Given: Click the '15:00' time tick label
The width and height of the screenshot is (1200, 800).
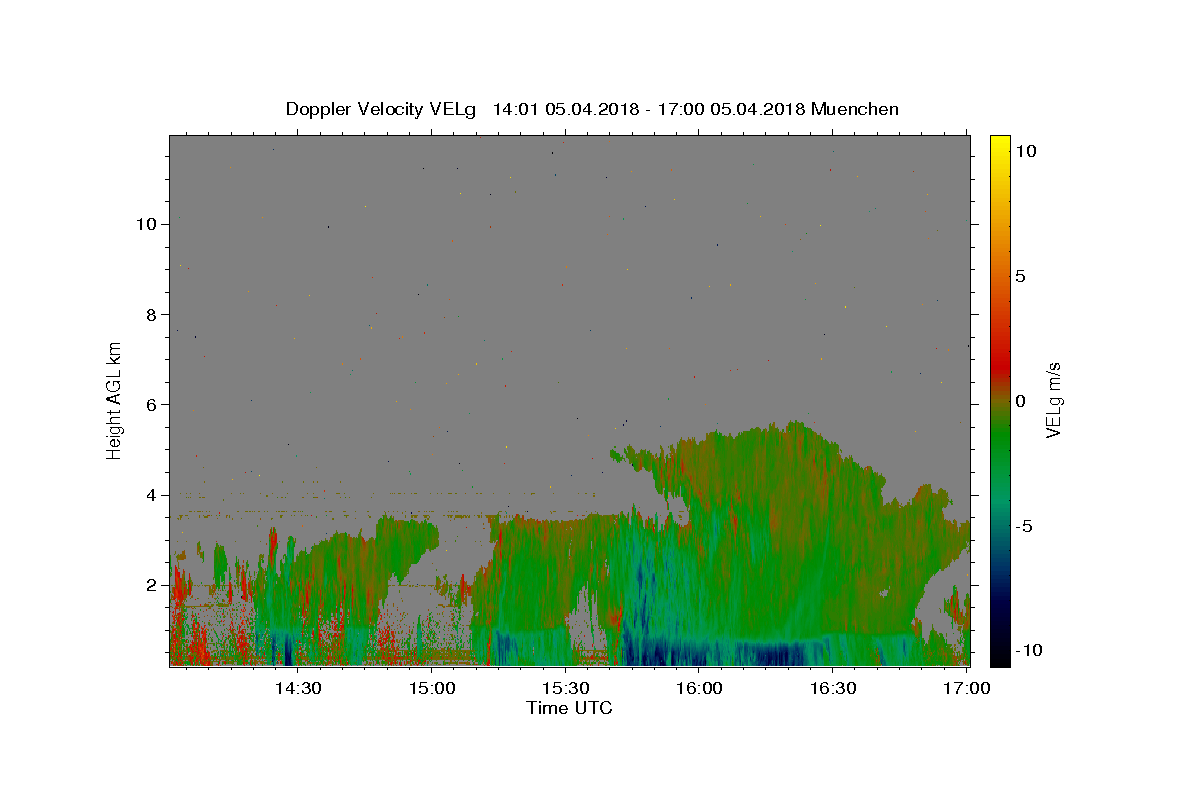Looking at the screenshot, I should pos(432,689).
